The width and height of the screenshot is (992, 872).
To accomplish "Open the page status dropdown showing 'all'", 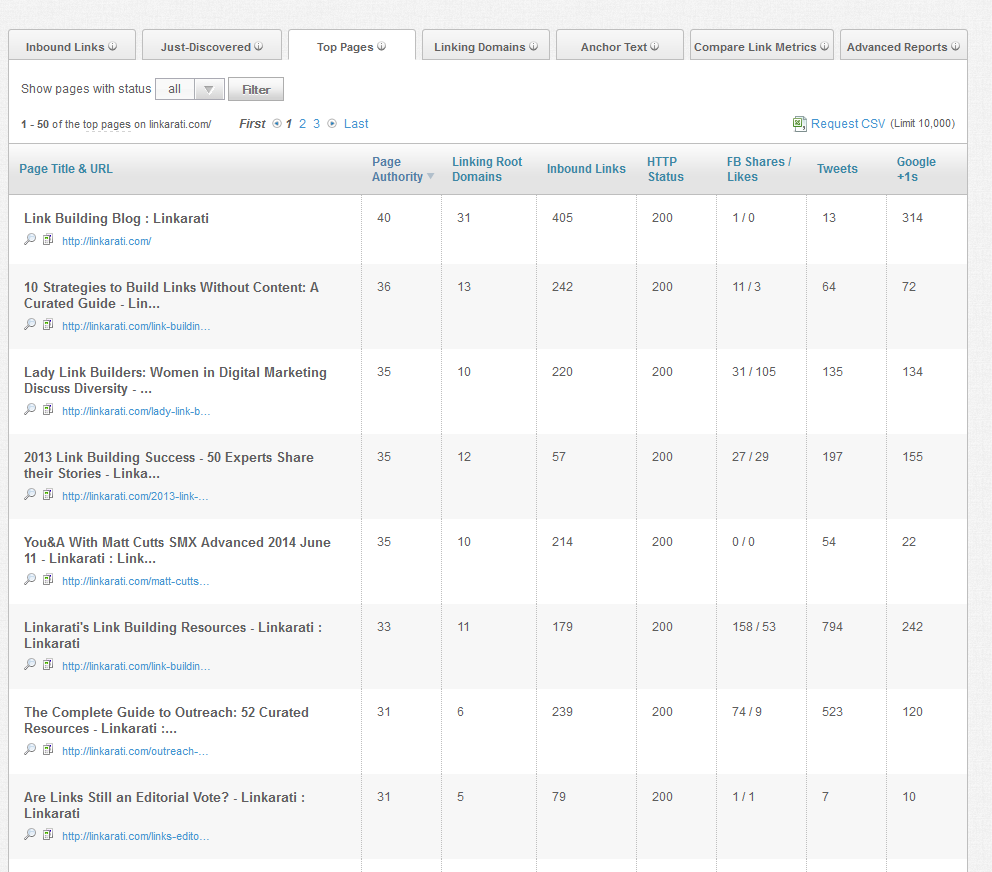I will (190, 89).
